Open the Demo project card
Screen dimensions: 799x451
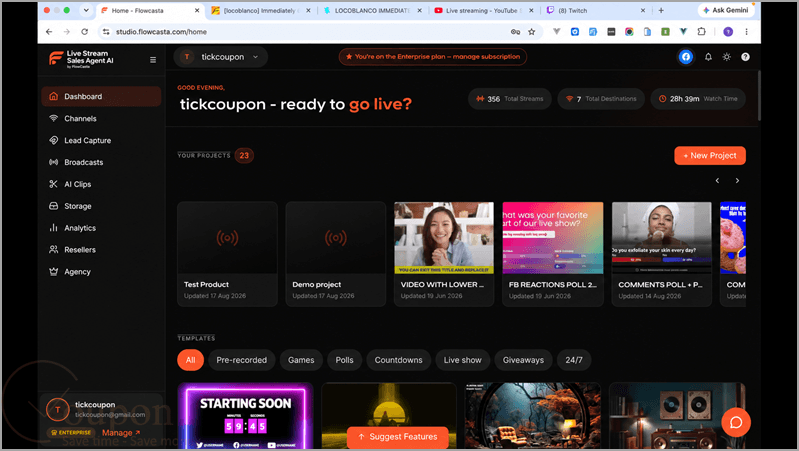tap(336, 254)
